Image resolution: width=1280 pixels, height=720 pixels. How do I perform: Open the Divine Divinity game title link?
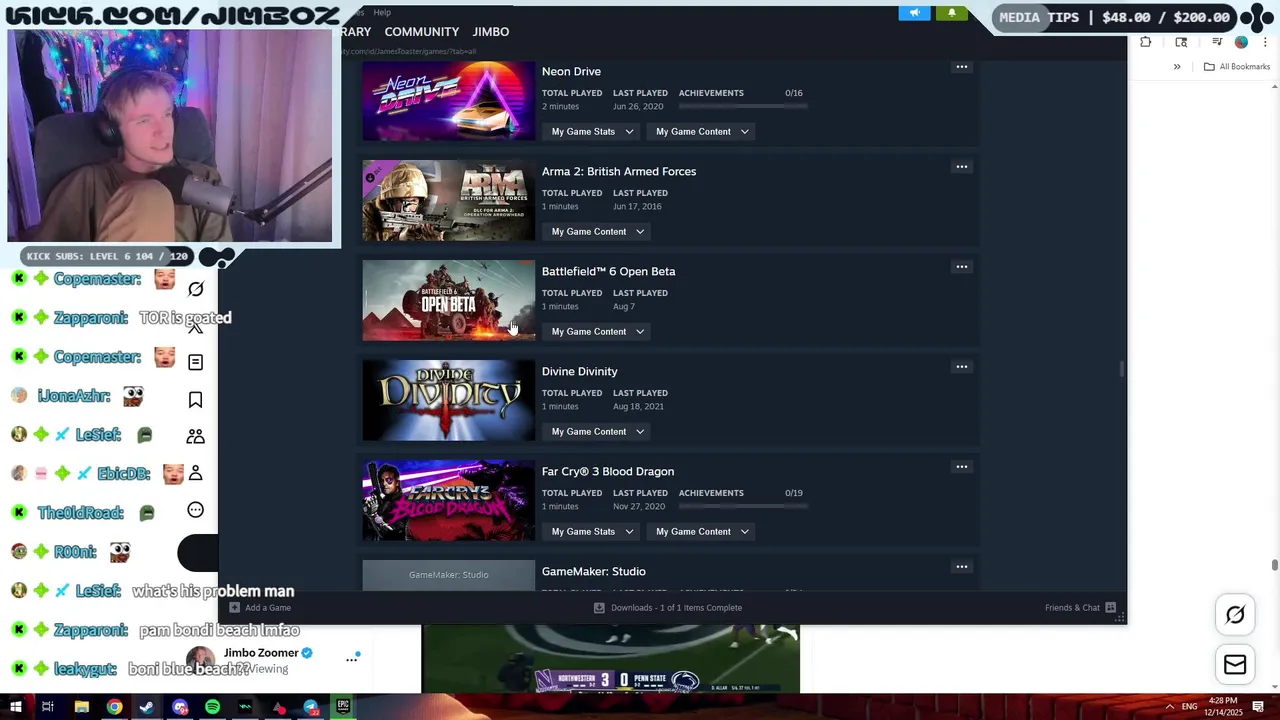(x=579, y=371)
